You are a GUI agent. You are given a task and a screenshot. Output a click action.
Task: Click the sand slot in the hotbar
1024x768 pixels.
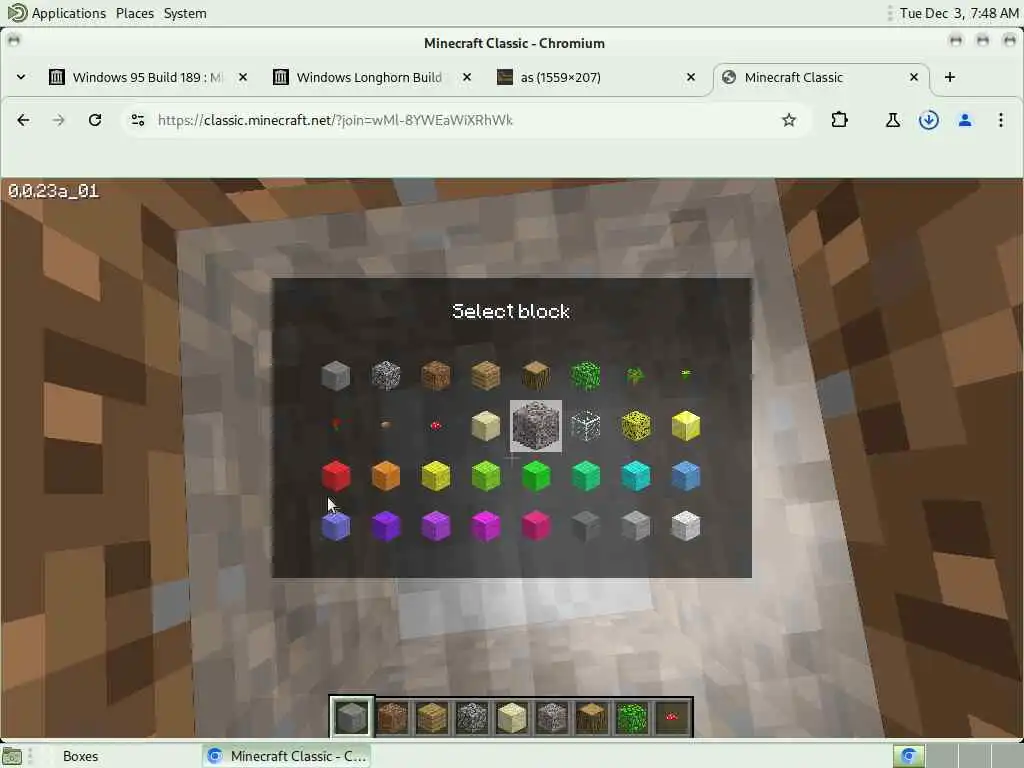coord(511,716)
